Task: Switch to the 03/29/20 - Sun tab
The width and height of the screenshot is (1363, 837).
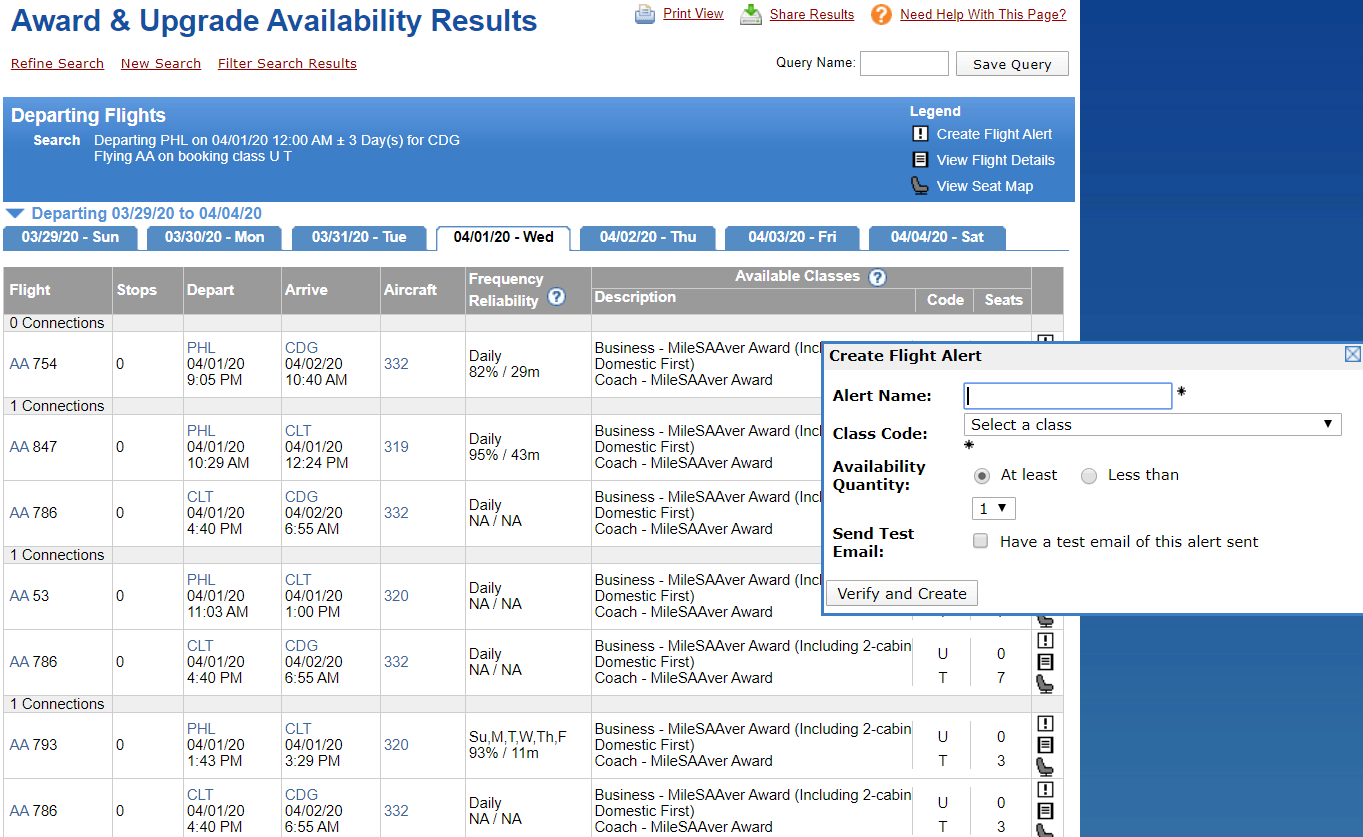Action: coord(70,238)
